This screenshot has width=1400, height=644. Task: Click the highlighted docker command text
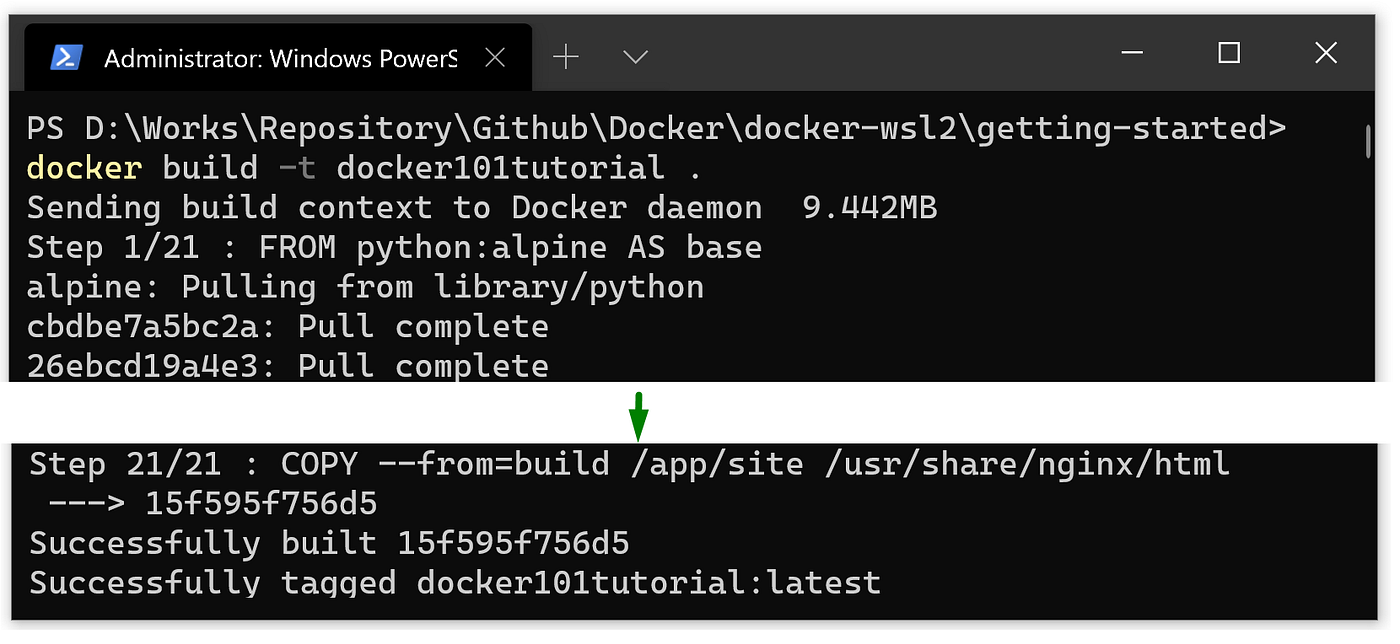point(83,167)
